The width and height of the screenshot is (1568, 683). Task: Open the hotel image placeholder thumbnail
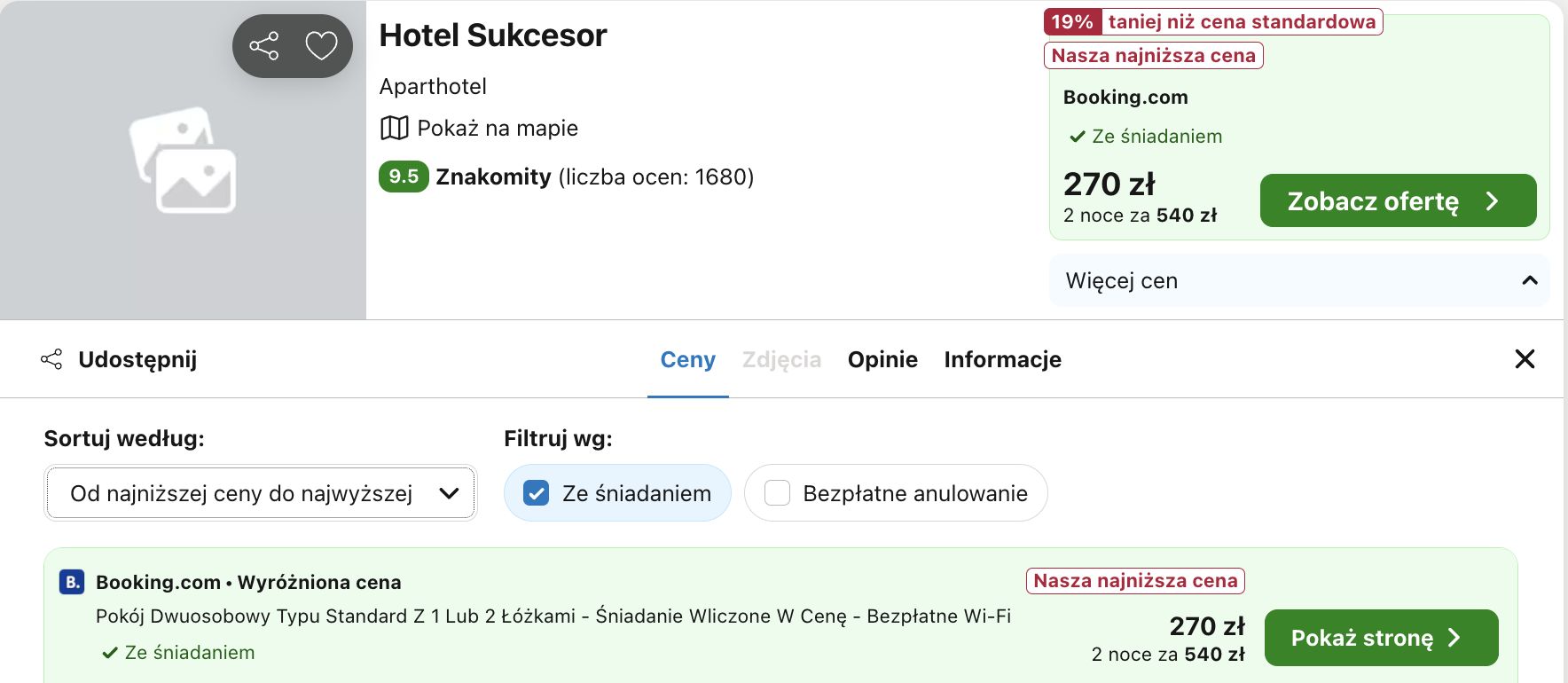pos(184,161)
